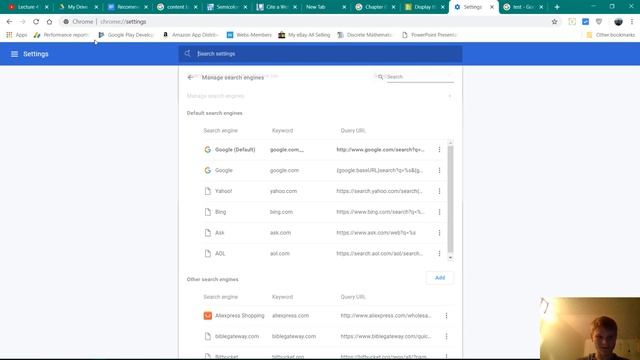Click the biblegateway.com entry name
Screen dimensions: 640x360
click(237, 336)
